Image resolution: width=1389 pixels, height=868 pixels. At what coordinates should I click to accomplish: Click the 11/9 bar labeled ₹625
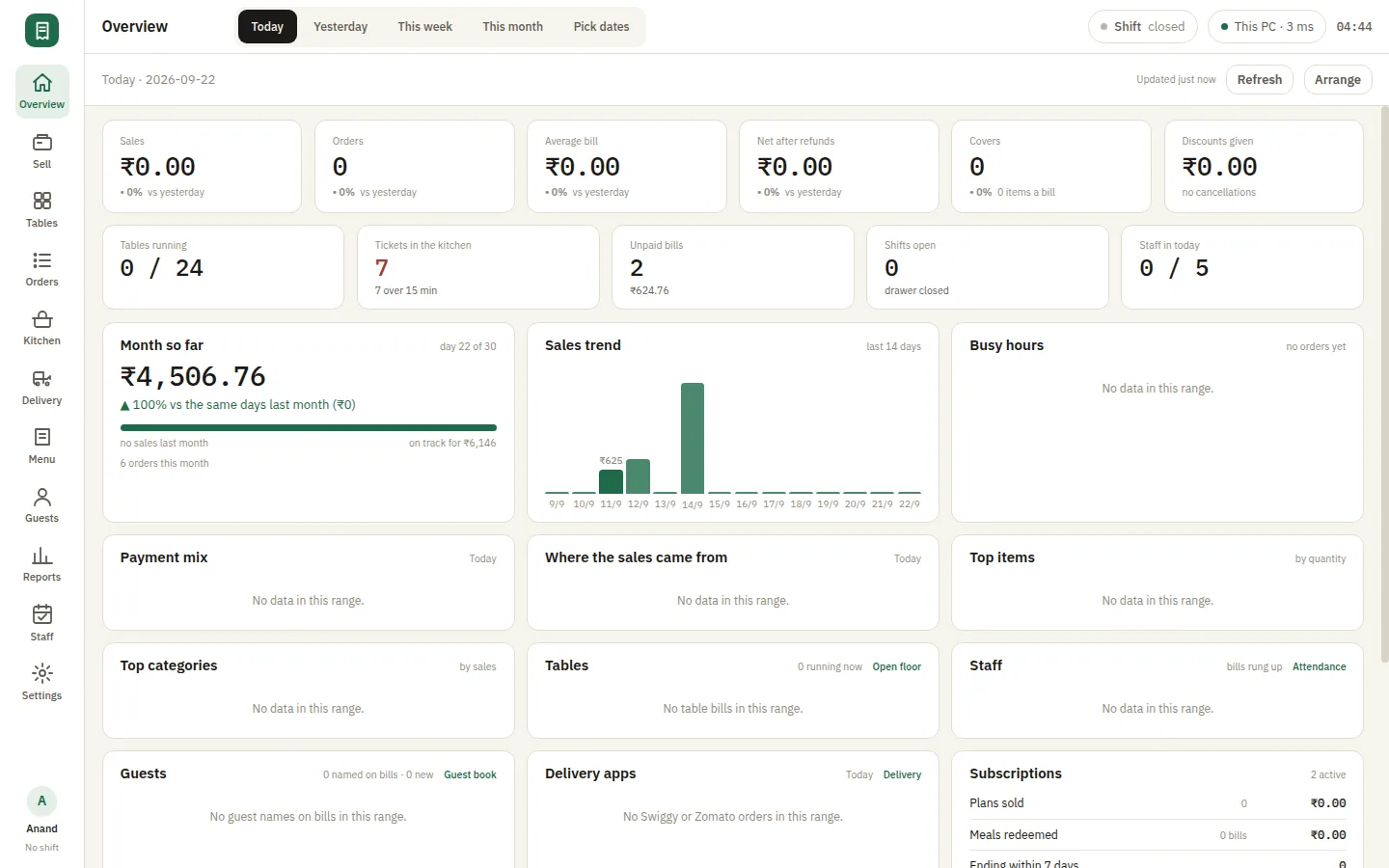[x=611, y=481]
